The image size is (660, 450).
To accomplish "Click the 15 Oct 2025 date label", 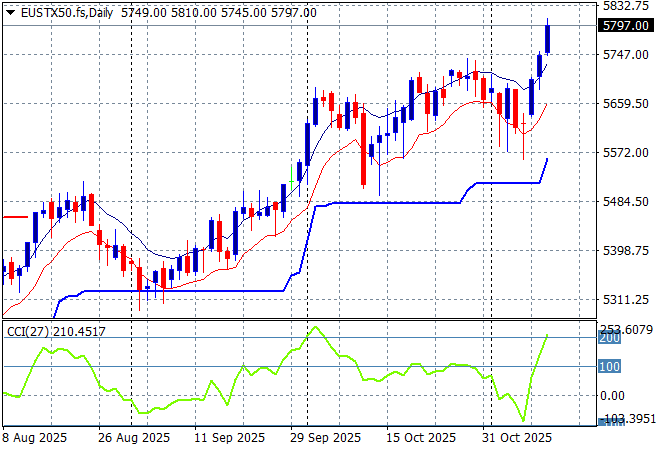I will 421,438.
